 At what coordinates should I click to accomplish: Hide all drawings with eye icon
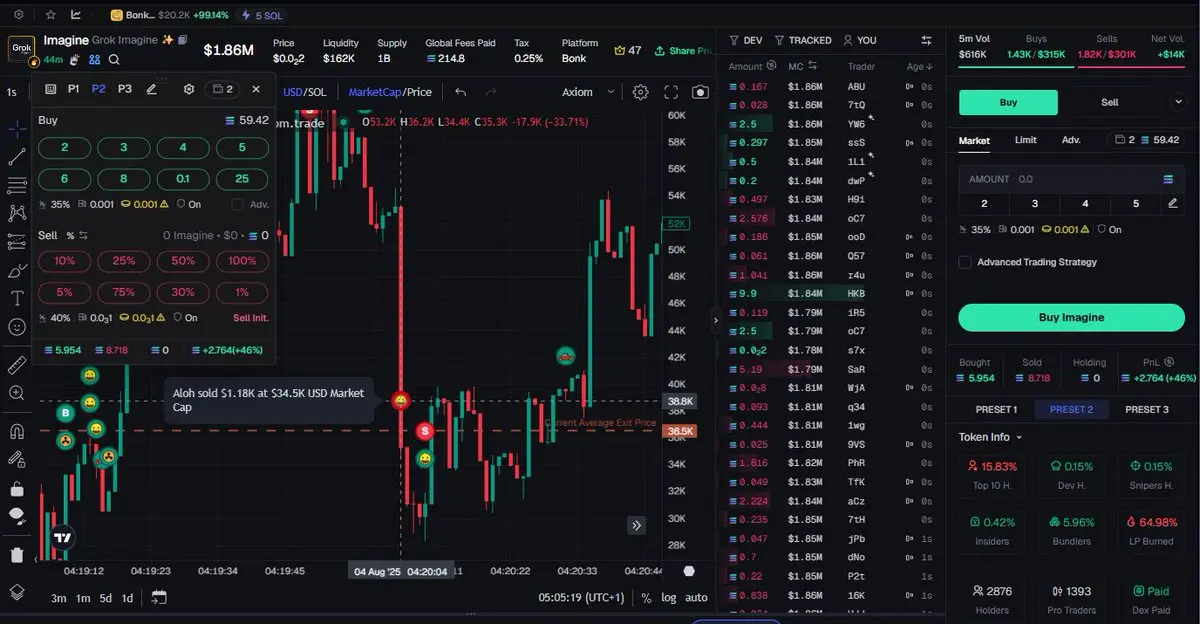(x=17, y=516)
